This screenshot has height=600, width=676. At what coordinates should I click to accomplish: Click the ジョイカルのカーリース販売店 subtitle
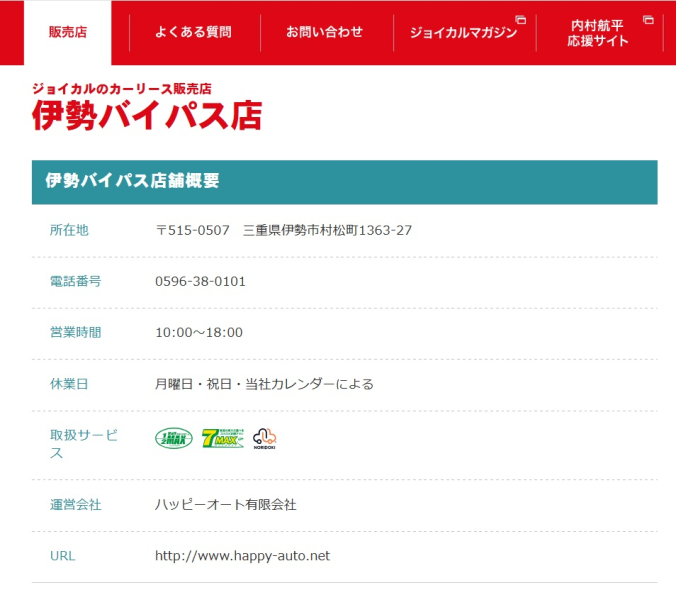click(x=122, y=89)
